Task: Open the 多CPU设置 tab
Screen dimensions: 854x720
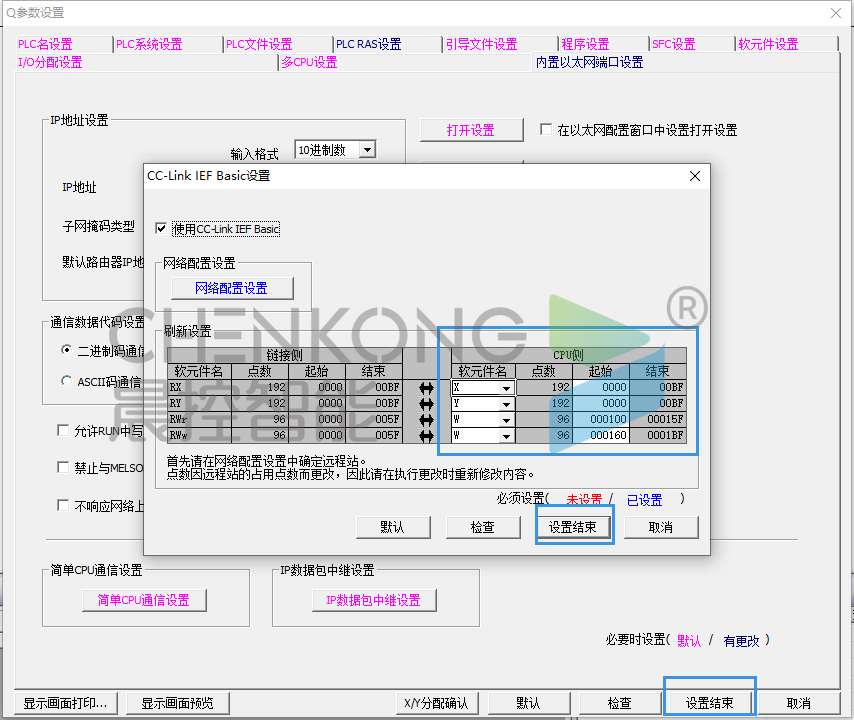Action: pyautogui.click(x=309, y=62)
